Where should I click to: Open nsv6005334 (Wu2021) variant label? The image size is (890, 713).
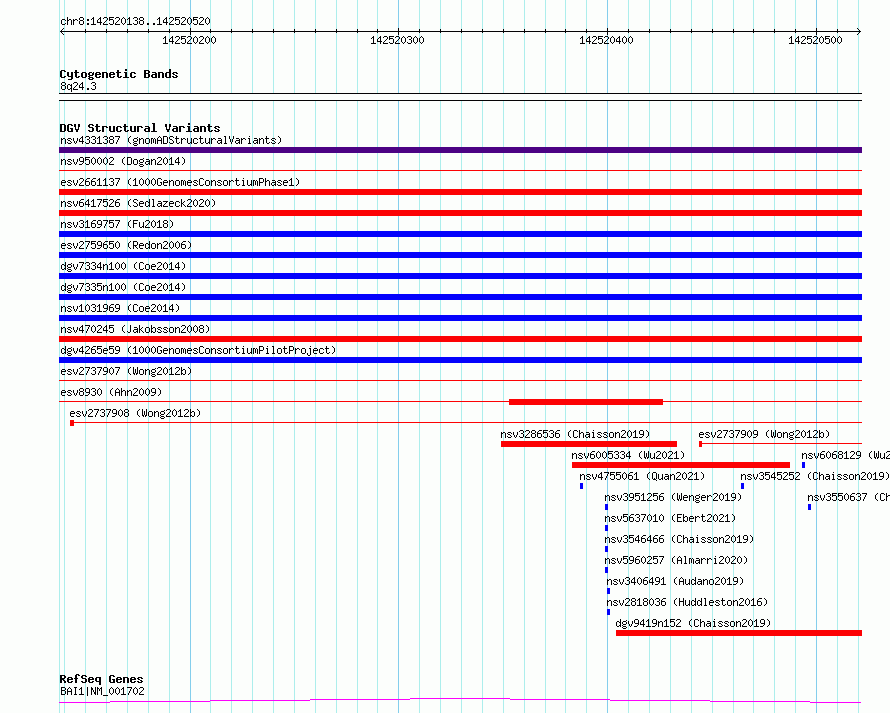[628, 455]
